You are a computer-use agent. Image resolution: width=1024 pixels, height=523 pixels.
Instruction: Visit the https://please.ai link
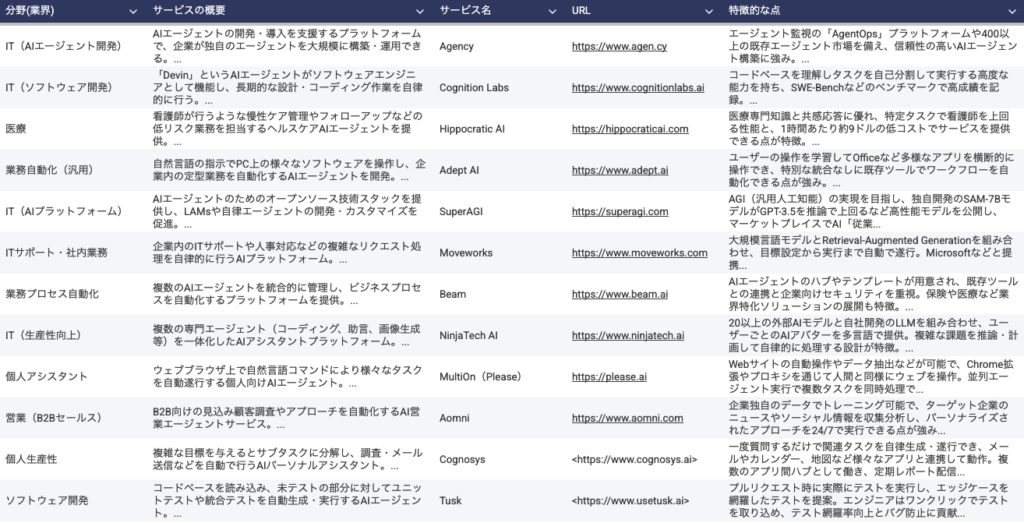[609, 377]
